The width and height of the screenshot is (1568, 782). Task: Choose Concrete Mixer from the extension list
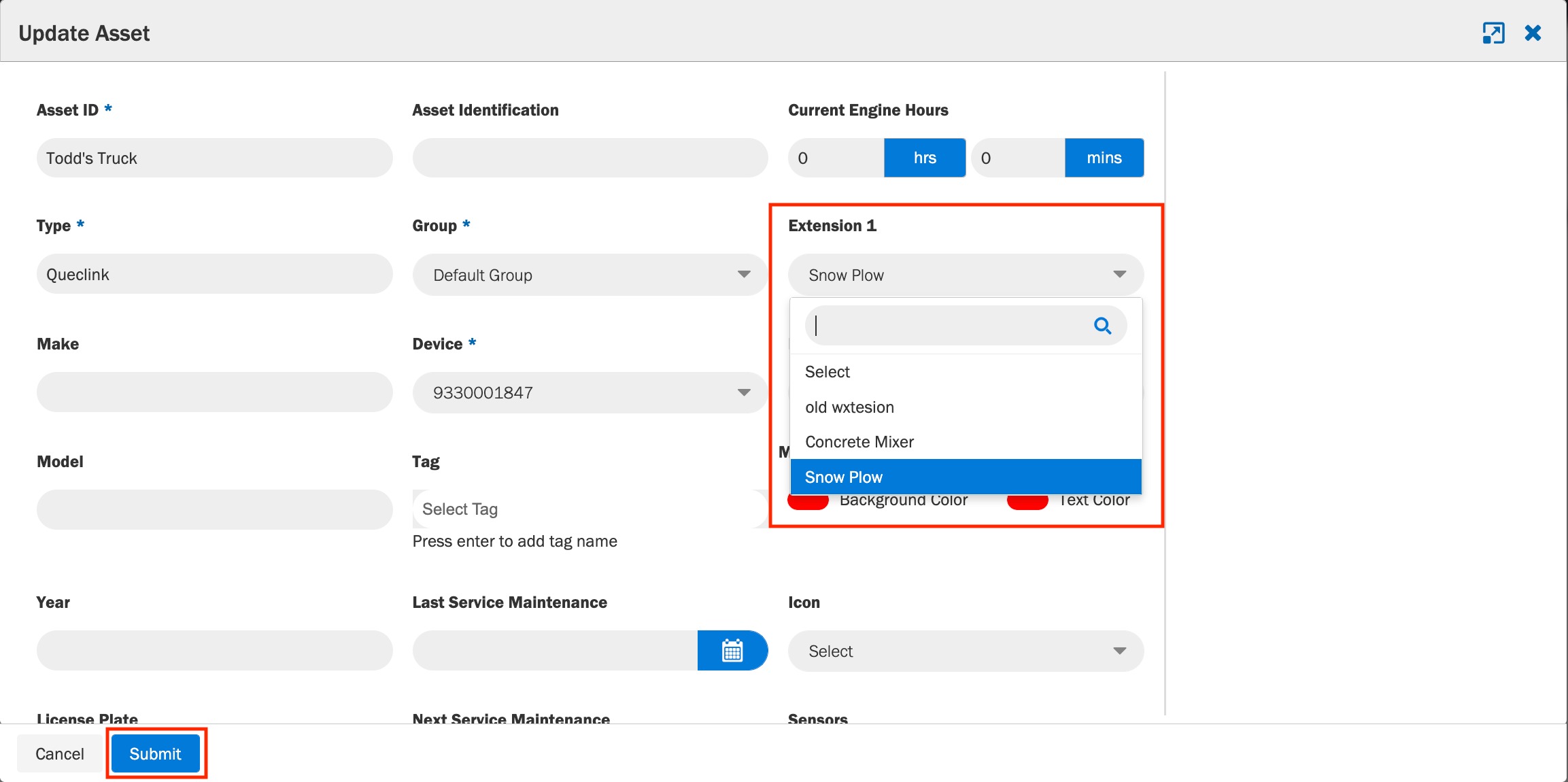point(966,442)
